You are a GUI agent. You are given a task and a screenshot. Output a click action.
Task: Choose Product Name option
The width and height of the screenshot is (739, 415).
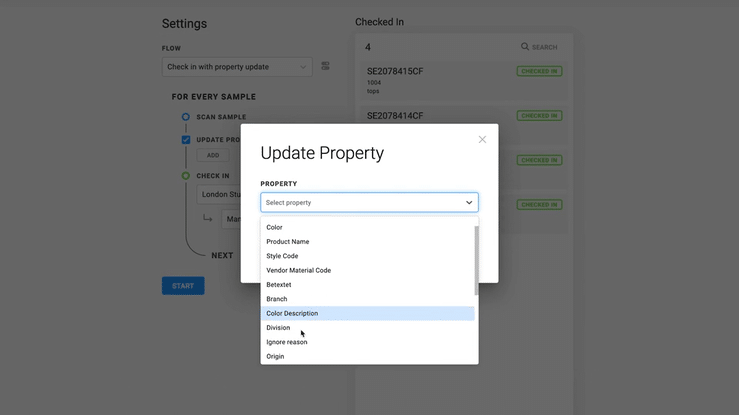[x=368, y=242]
